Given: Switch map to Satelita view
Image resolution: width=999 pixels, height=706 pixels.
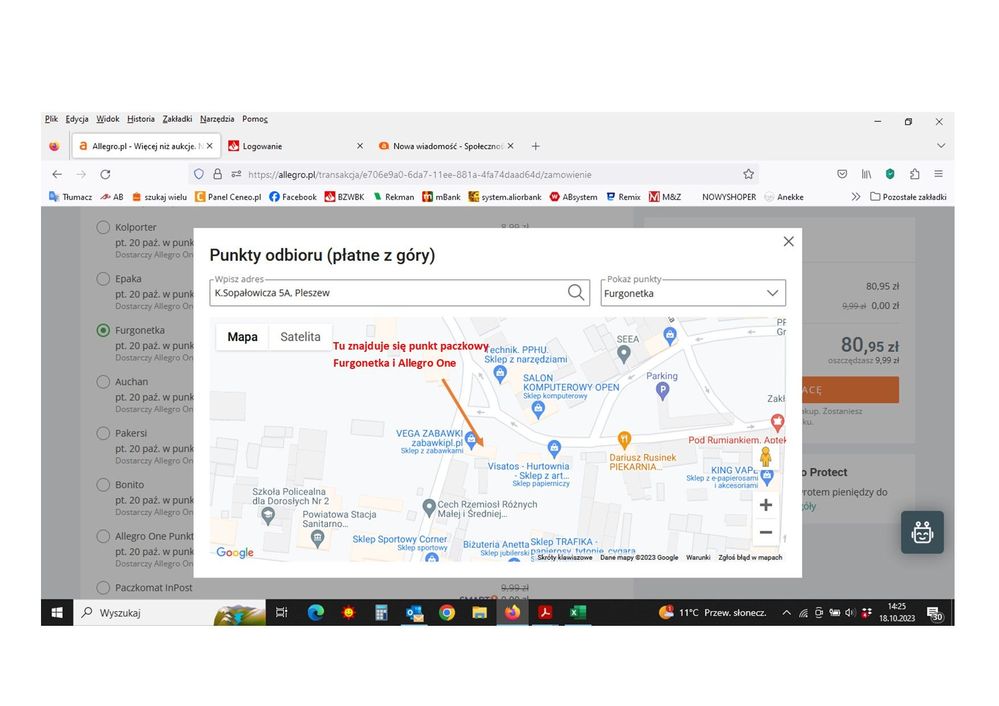Looking at the screenshot, I should click(x=300, y=336).
